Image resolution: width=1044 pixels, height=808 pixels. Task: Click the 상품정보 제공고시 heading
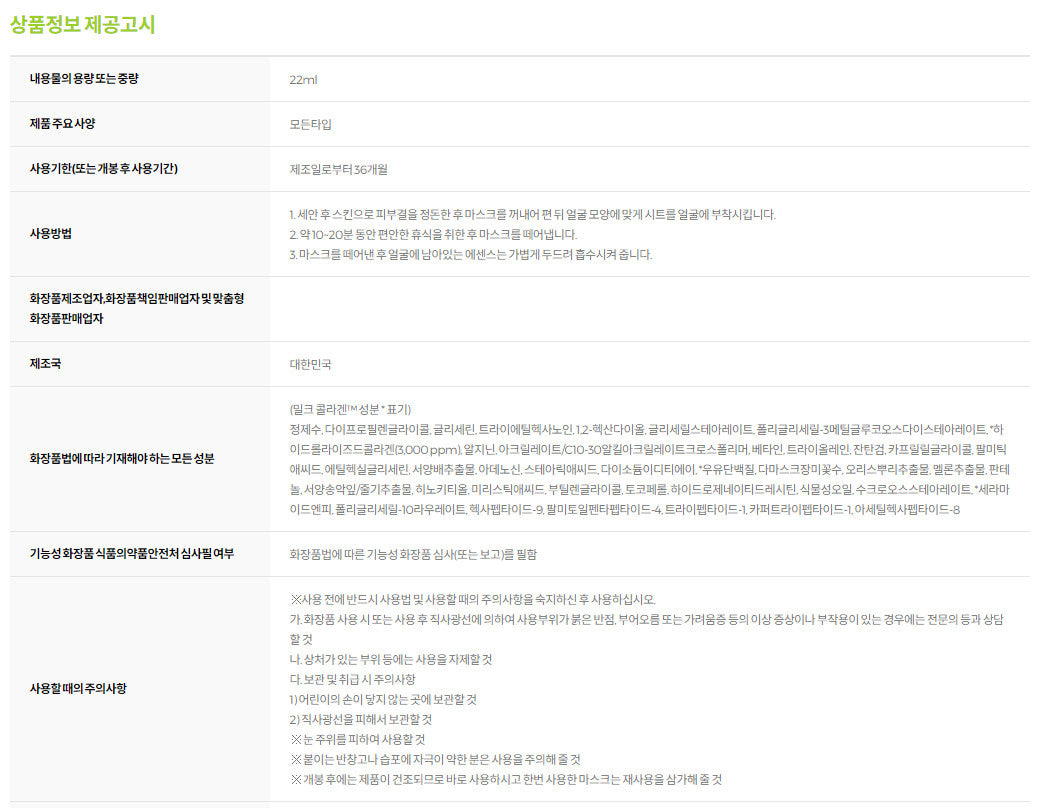(82, 25)
